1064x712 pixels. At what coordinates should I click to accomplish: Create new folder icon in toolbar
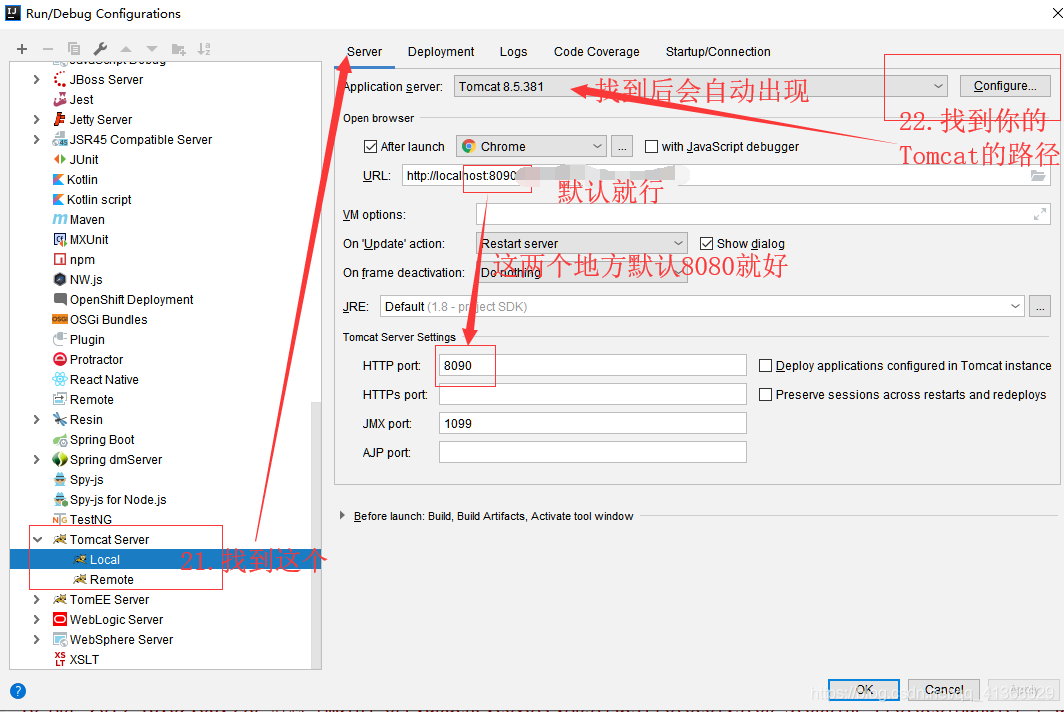178,49
